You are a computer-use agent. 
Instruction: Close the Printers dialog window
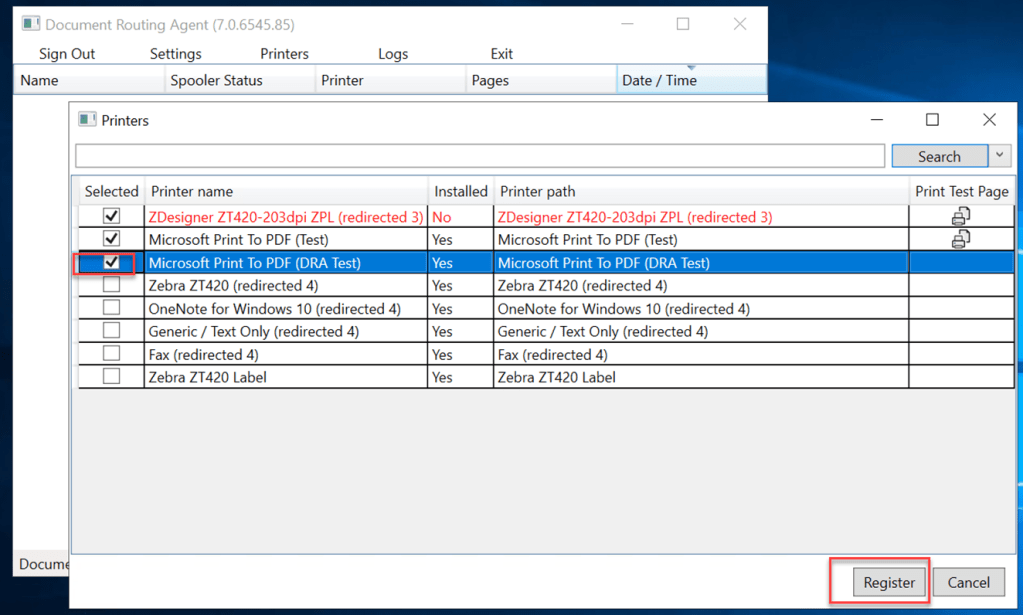(988, 120)
